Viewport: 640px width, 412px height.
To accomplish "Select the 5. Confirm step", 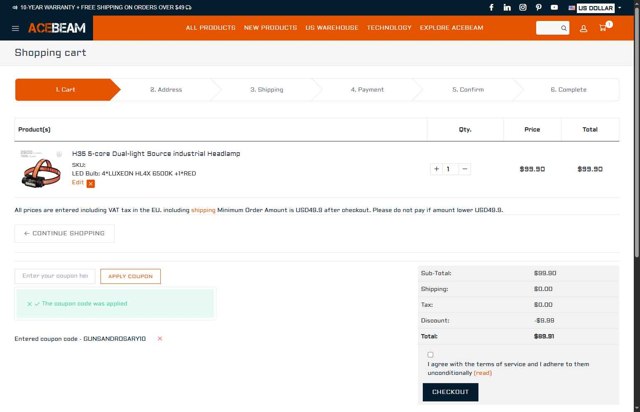I will [x=468, y=89].
